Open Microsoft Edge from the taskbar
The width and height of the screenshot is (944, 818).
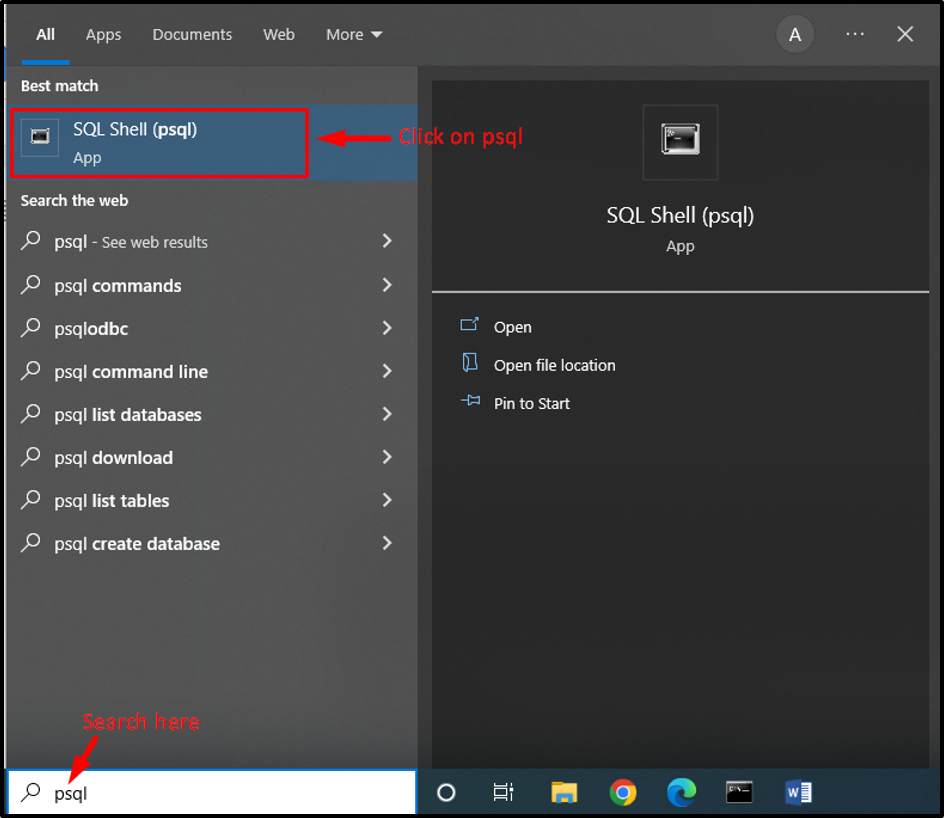[681, 792]
